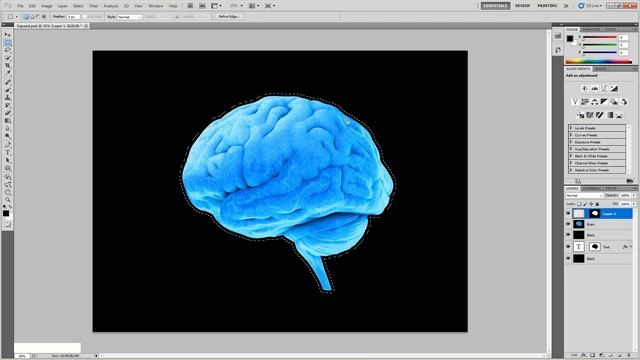Screen dimensions: 640x360
Task: Add a Black & White adjustment
Action: (x=604, y=102)
